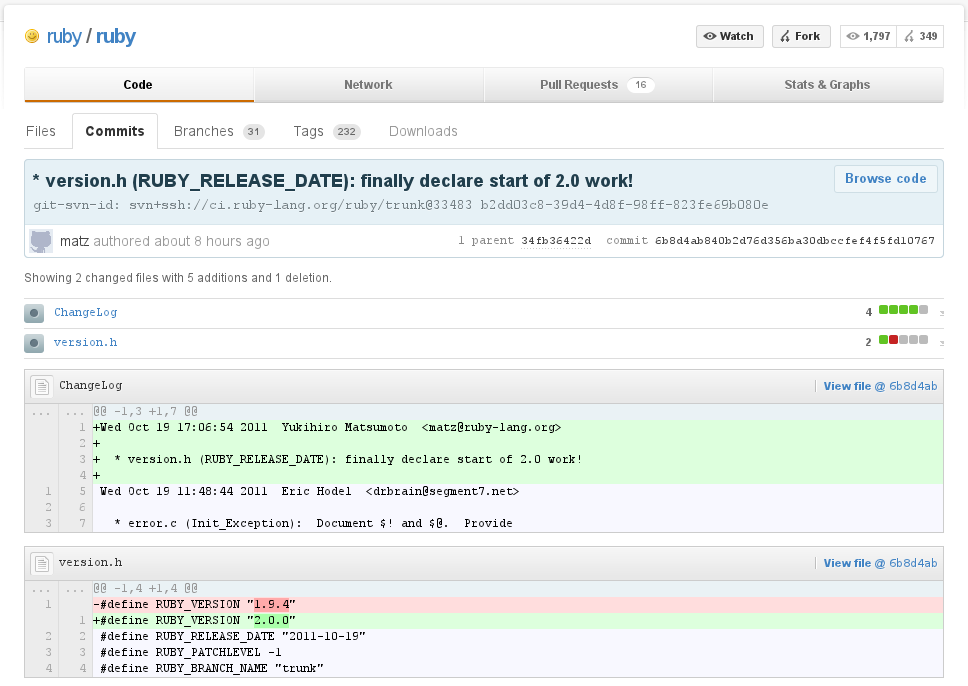Open the matz author link
The height and width of the screenshot is (686, 968).
pyautogui.click(x=74, y=241)
